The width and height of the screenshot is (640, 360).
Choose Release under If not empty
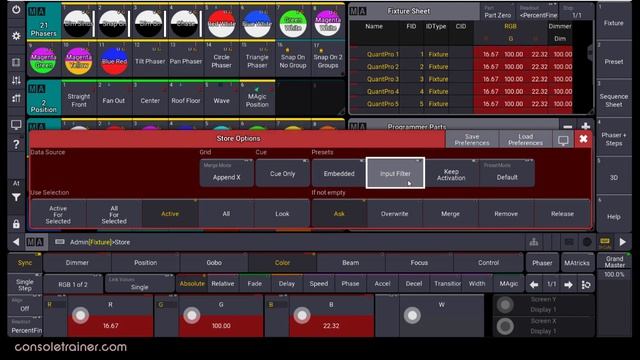[562, 213]
